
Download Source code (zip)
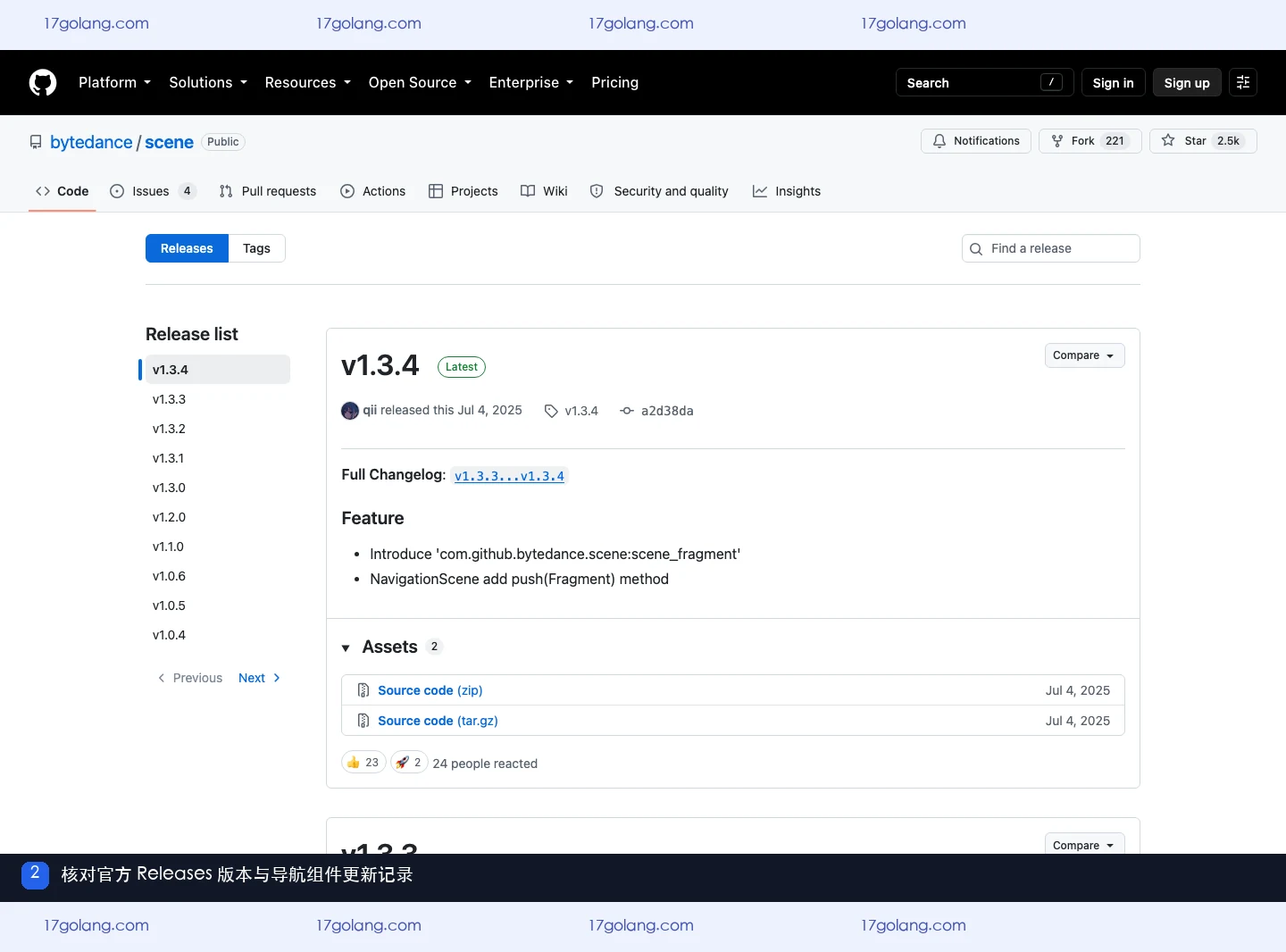point(430,690)
